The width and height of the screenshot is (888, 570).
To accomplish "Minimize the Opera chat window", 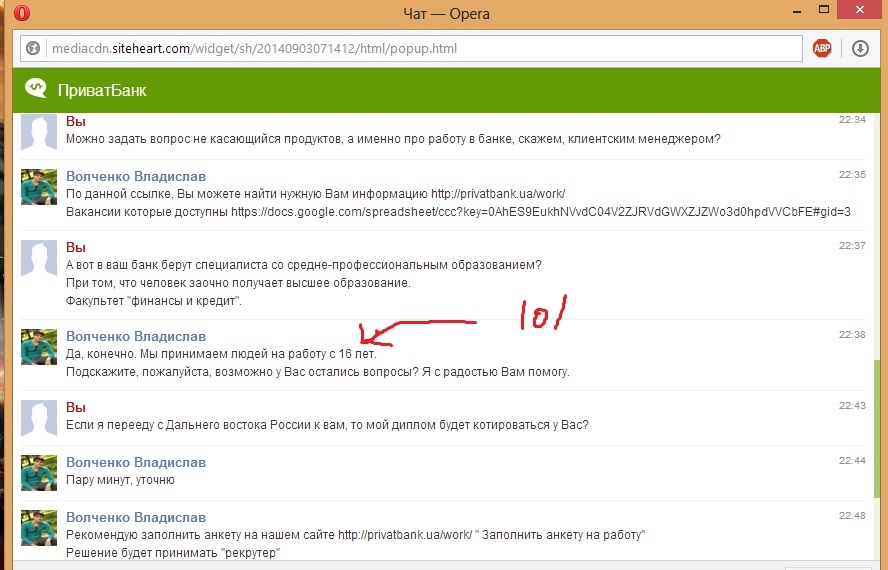I will coord(797,11).
